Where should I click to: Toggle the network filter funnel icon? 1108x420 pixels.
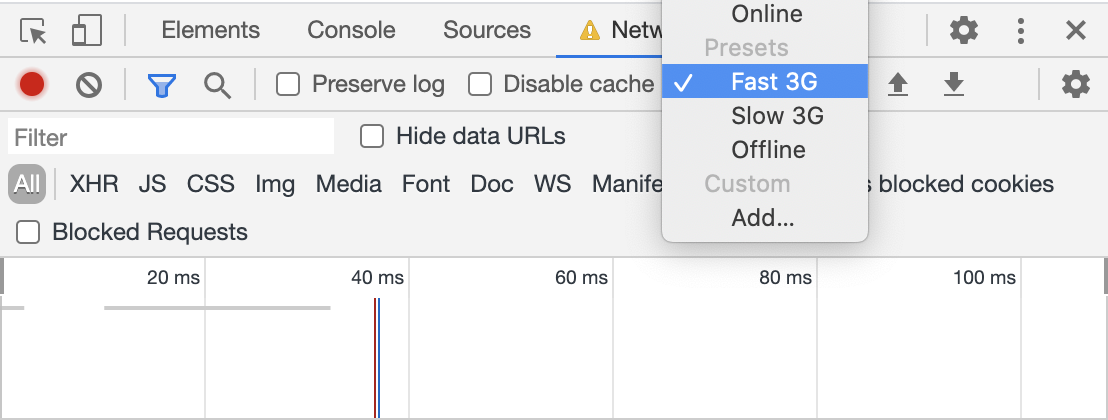click(161, 85)
